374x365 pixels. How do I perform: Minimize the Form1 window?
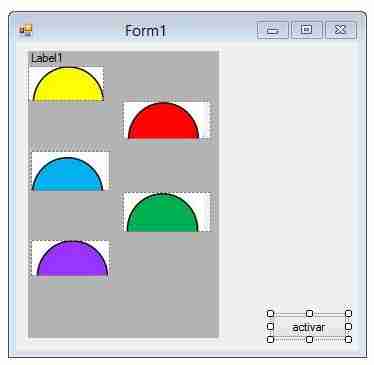click(273, 30)
